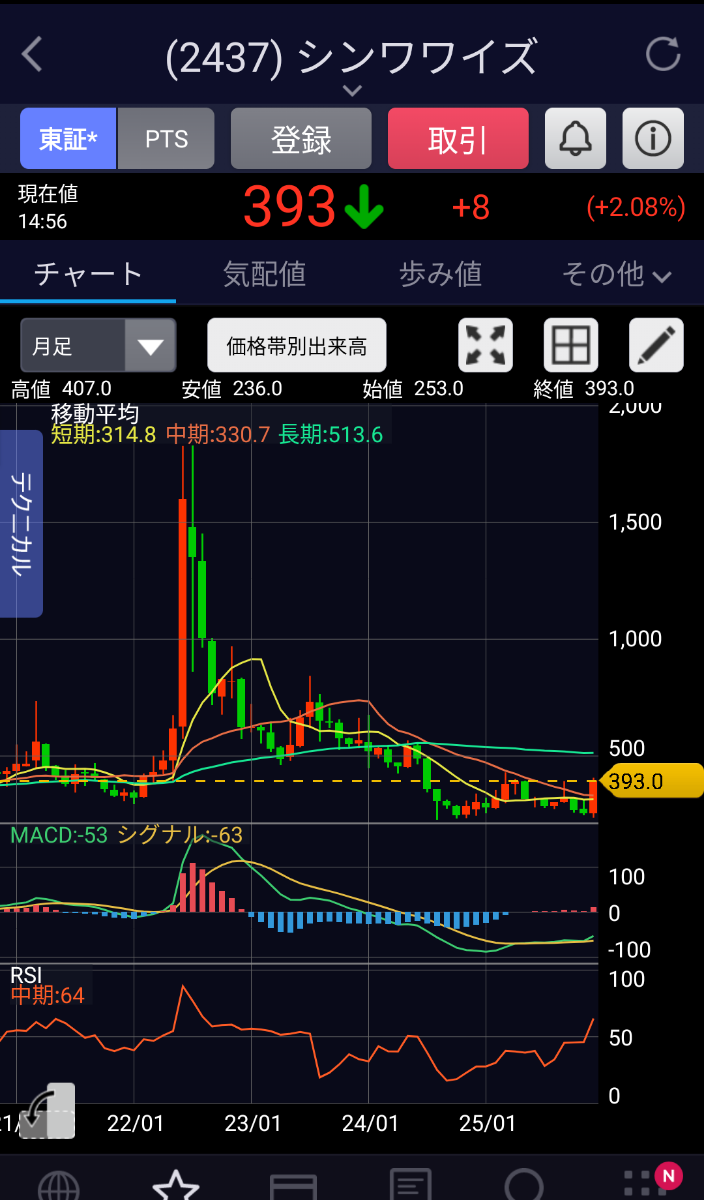The width and height of the screenshot is (704, 1200).
Task: Switch market to 東証
Action: [68, 139]
